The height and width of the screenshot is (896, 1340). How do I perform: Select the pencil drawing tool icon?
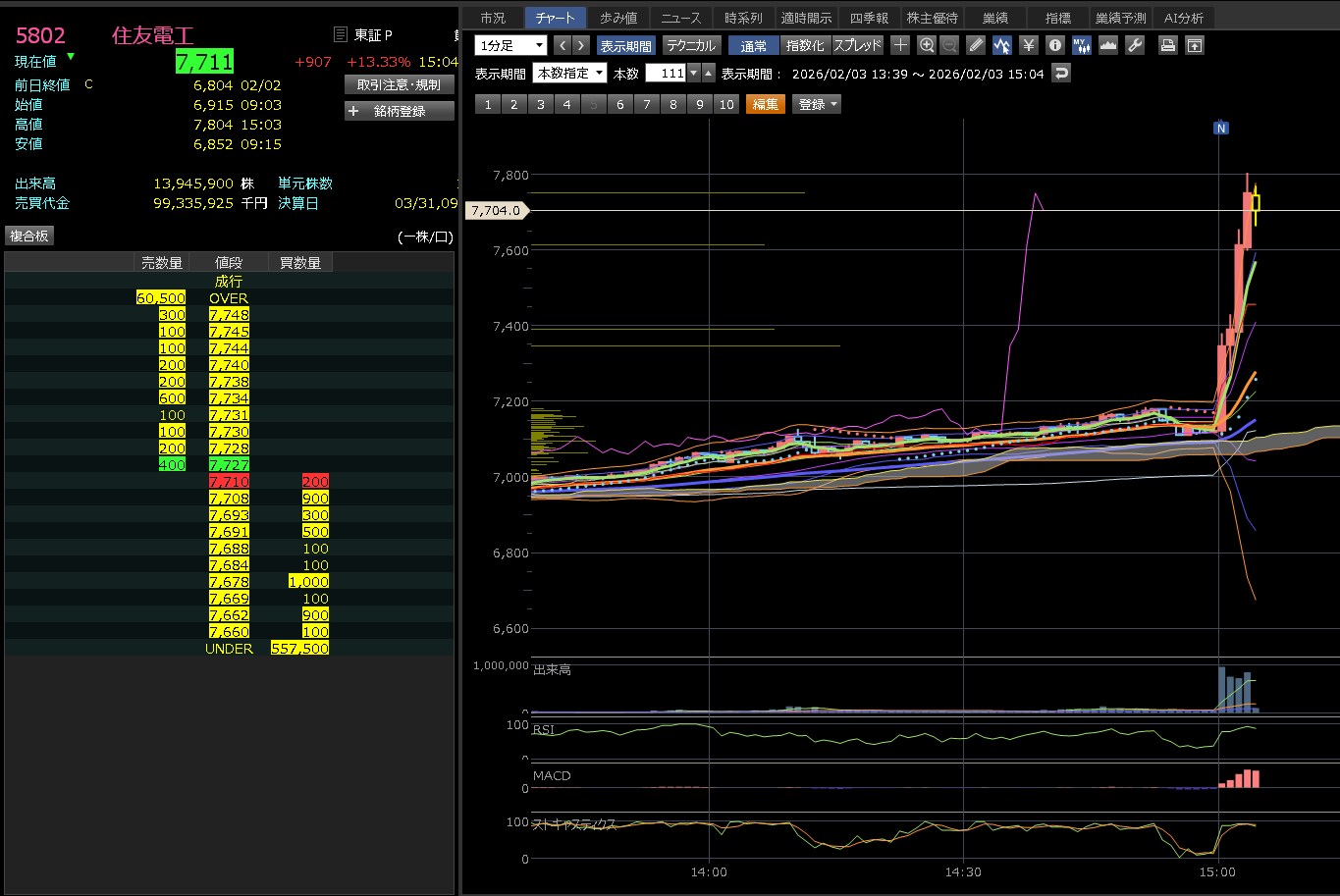click(975, 45)
